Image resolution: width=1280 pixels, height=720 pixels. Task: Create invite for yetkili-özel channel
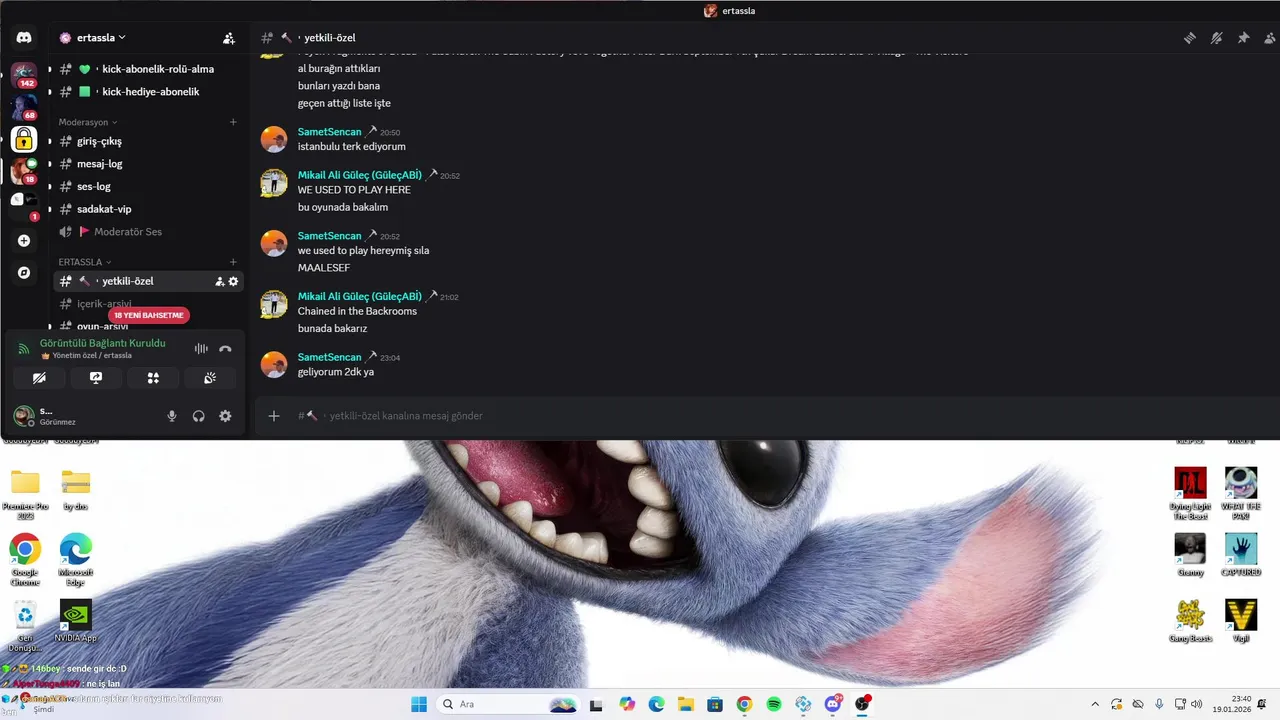[x=220, y=281]
